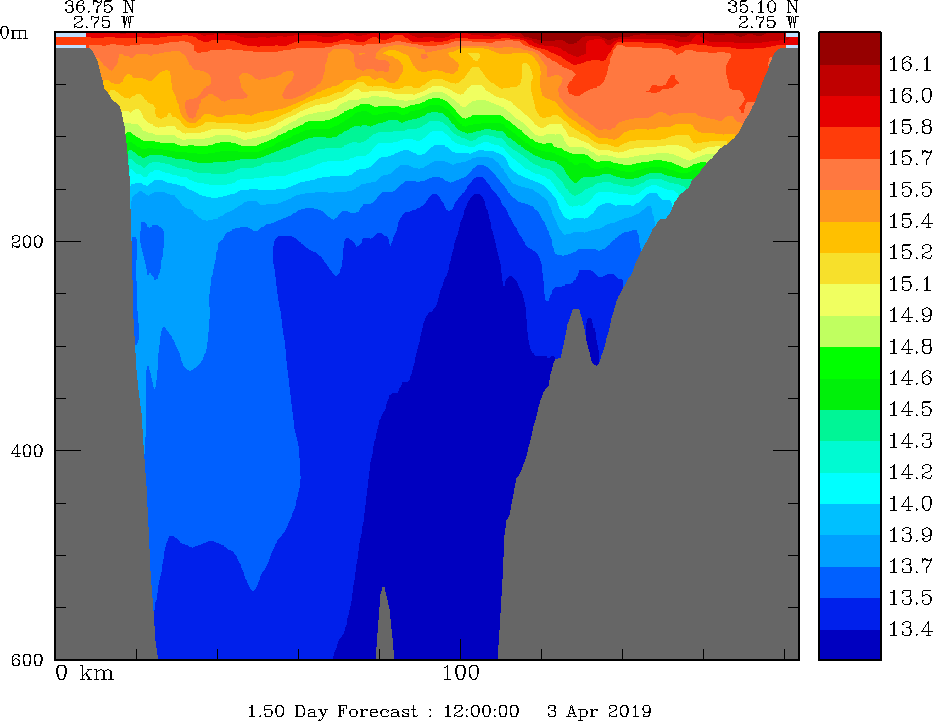
Task: Pick the yellow swatch between 15.1 and 14.9
Action: [850, 300]
